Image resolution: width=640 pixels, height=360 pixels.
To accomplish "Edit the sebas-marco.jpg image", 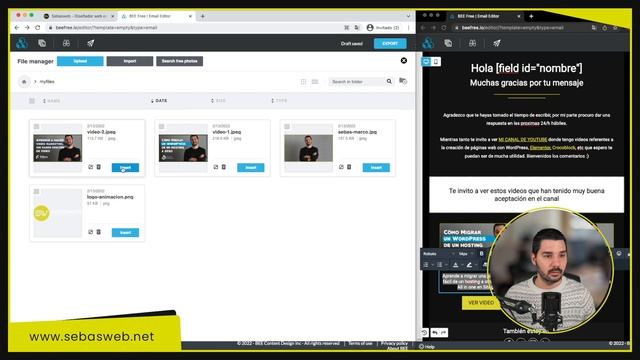I will tap(341, 167).
